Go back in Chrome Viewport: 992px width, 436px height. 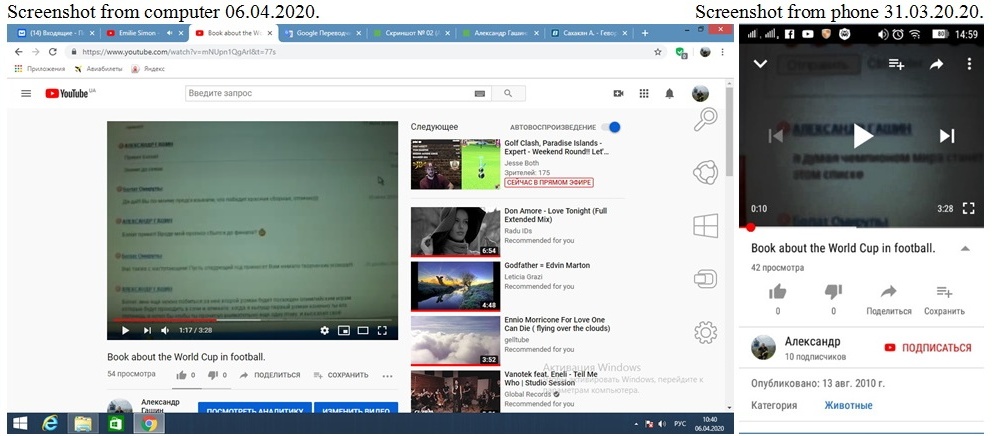point(18,52)
